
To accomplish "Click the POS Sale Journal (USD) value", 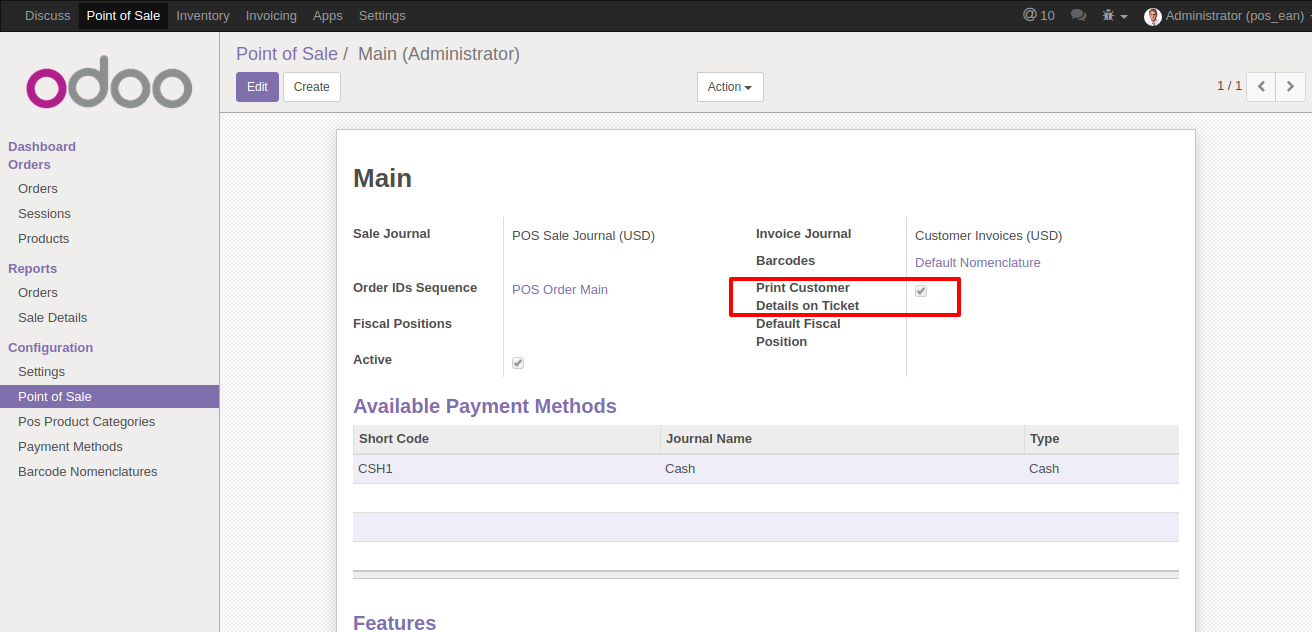I will (x=583, y=235).
